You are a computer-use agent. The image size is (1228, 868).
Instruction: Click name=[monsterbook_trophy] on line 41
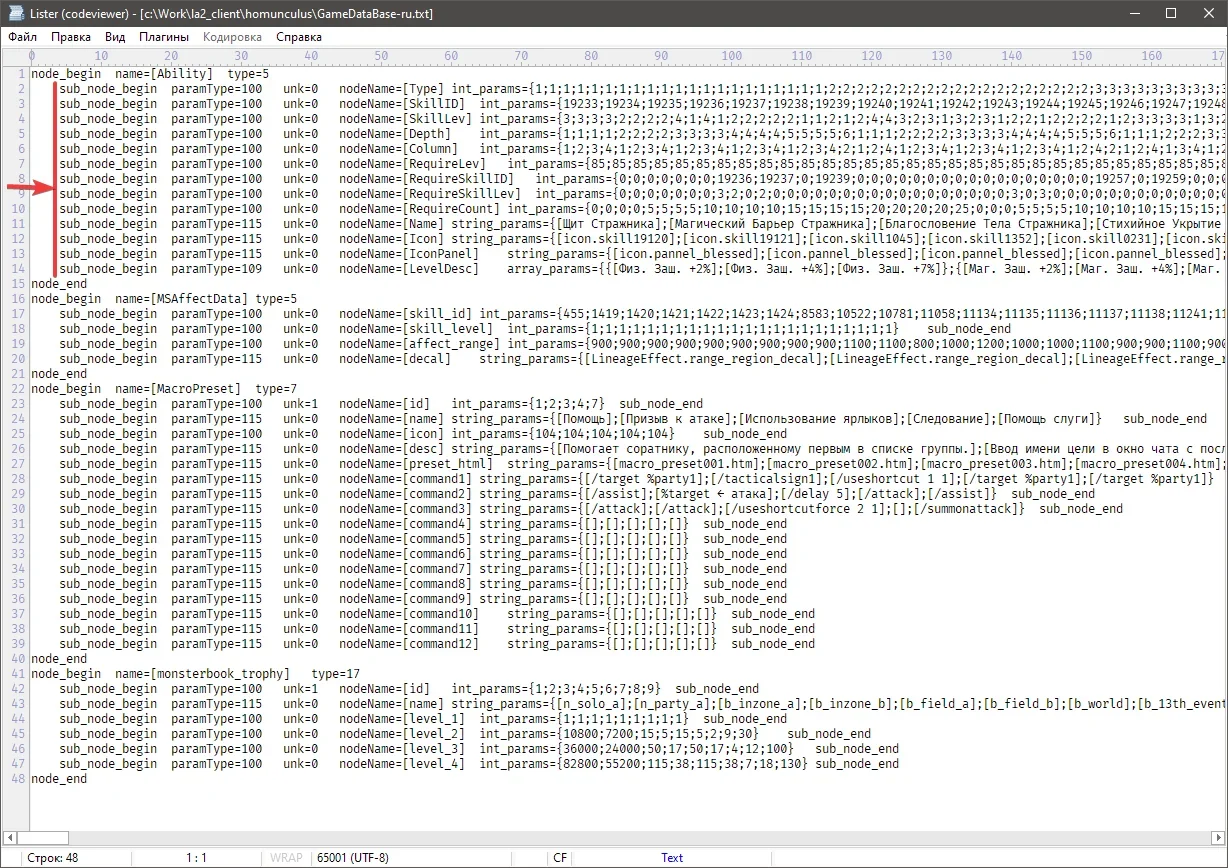point(202,674)
